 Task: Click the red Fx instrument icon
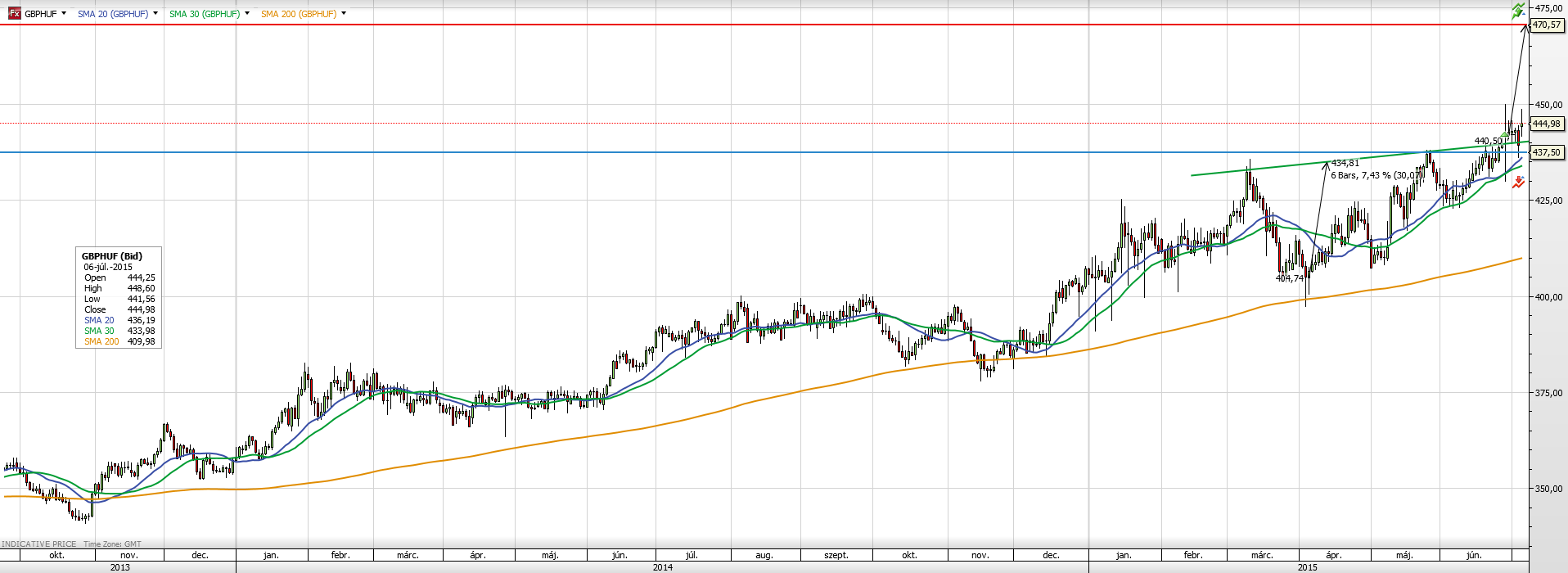[15, 14]
